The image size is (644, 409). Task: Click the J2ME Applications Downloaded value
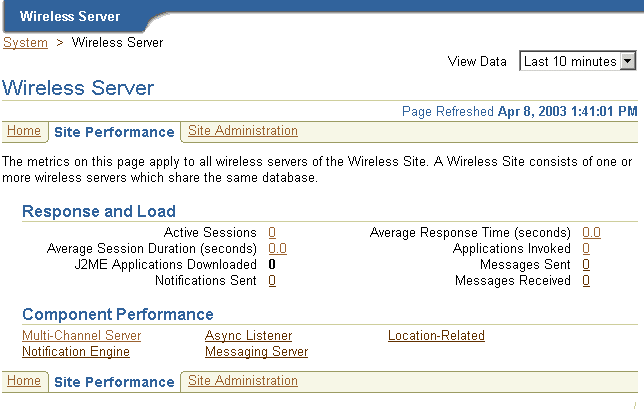272,264
